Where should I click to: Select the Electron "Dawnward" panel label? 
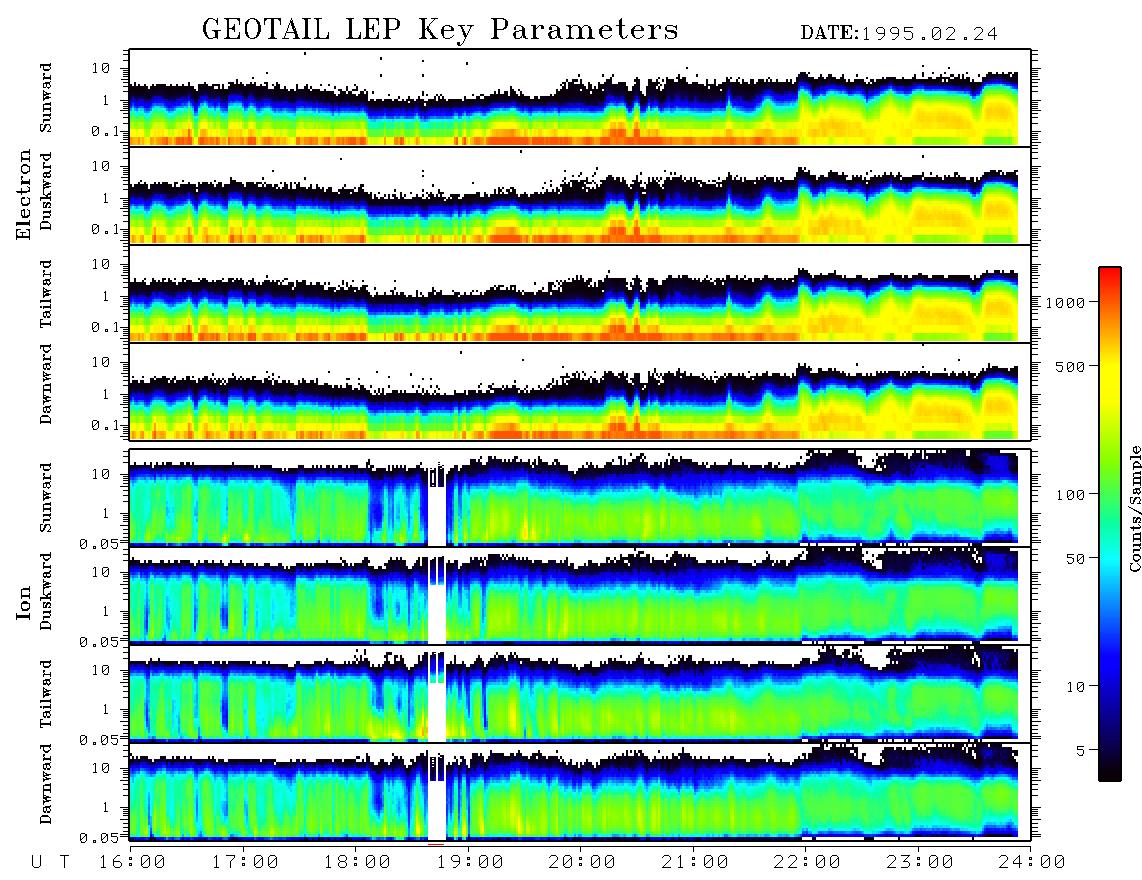(x=46, y=384)
